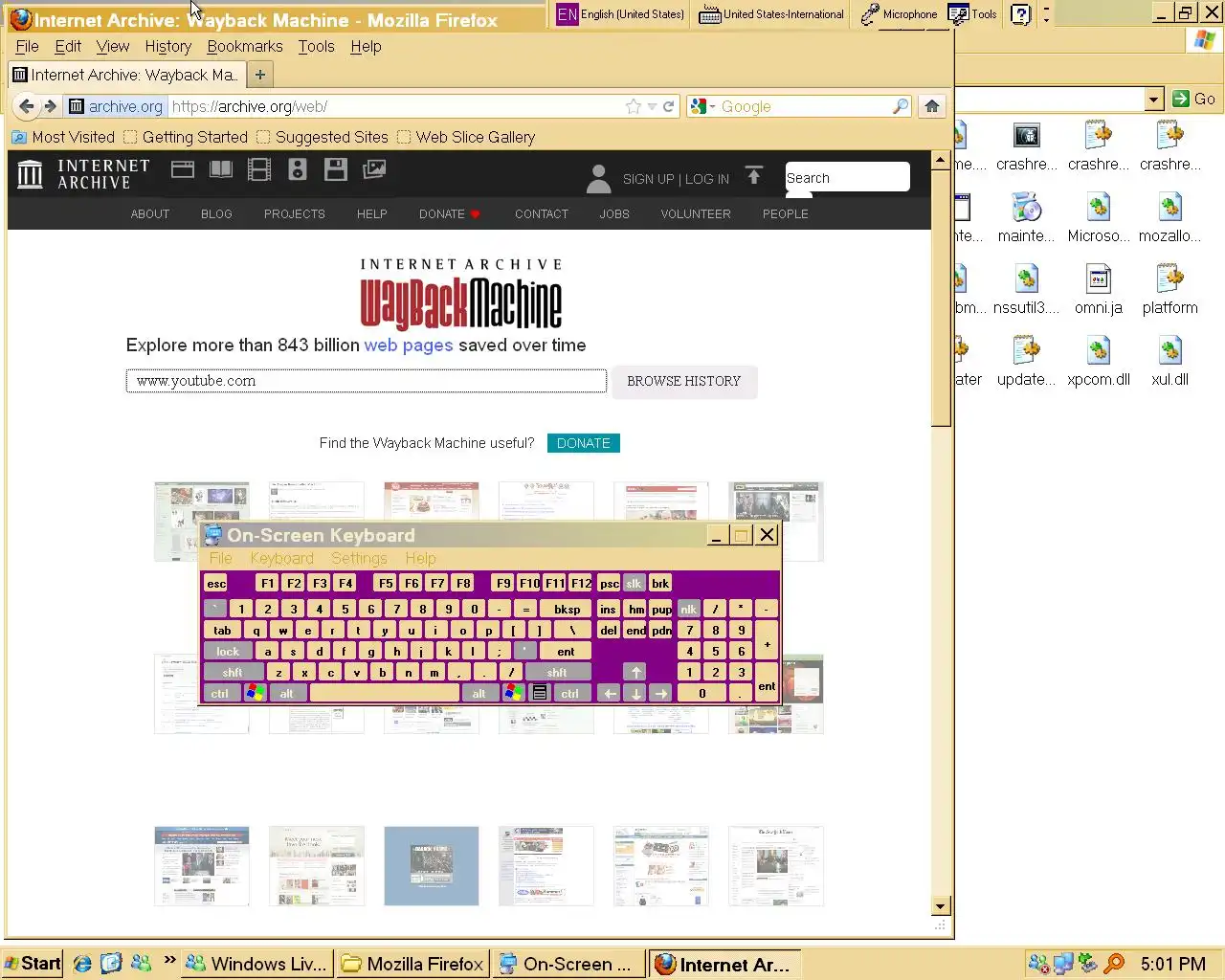
Task: Open Keyboard menu in On-Screen Keyboard
Action: click(281, 558)
